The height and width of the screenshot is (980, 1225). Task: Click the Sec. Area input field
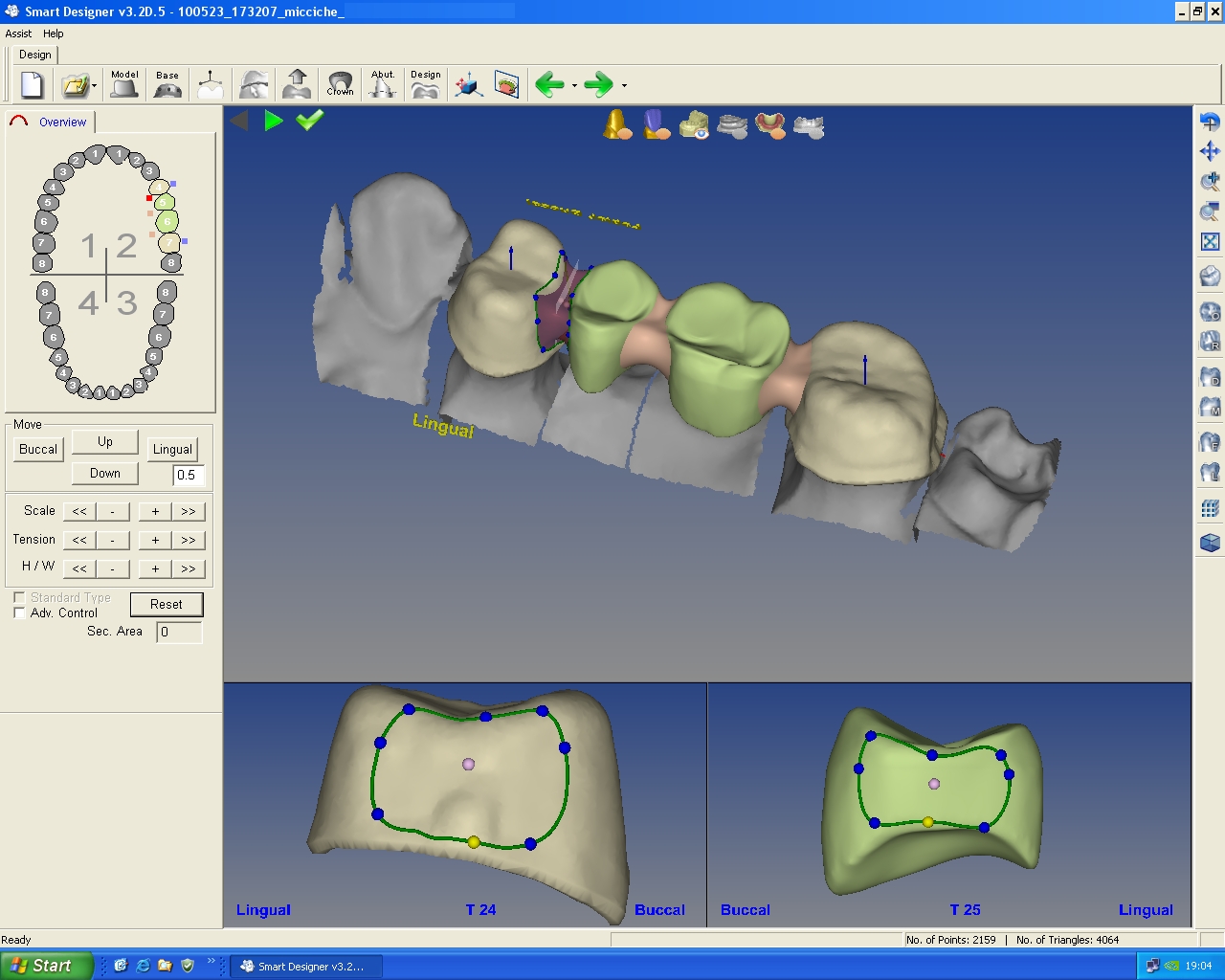(179, 632)
